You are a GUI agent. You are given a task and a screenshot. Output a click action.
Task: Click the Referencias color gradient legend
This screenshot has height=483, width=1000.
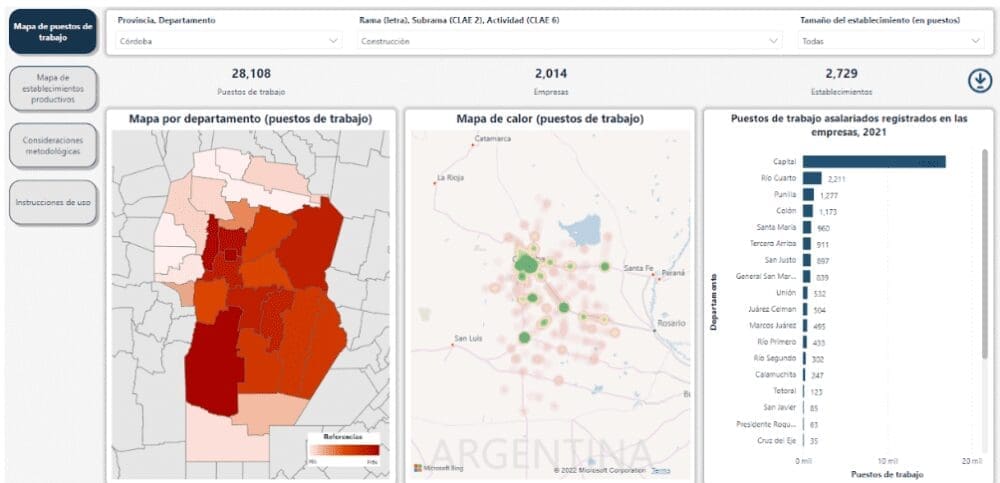(x=345, y=449)
